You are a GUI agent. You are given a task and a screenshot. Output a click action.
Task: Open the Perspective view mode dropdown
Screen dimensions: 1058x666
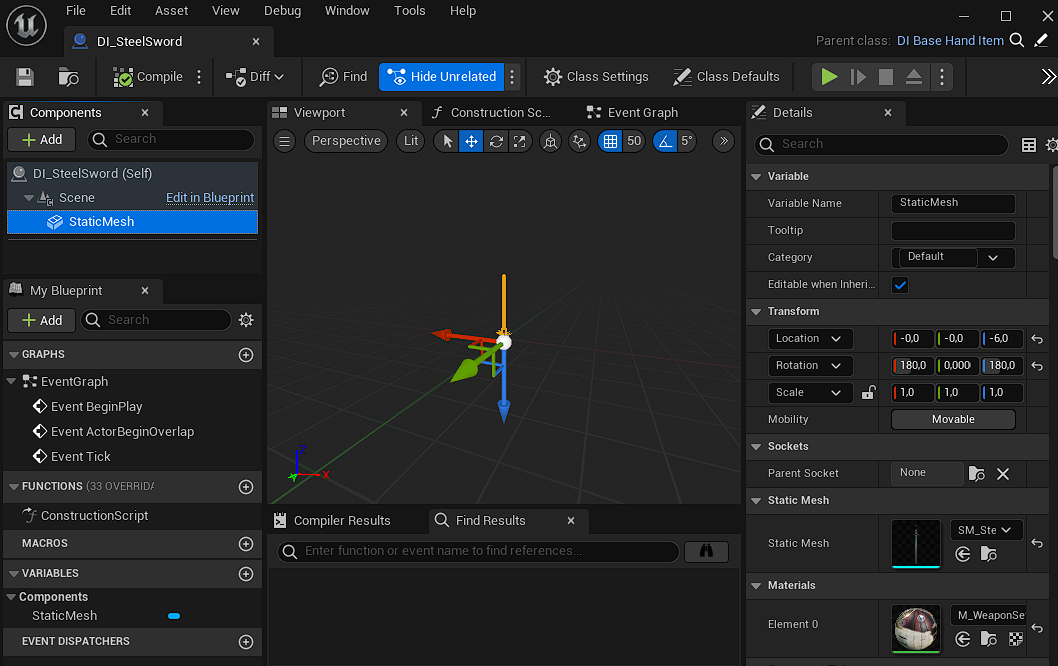point(346,141)
